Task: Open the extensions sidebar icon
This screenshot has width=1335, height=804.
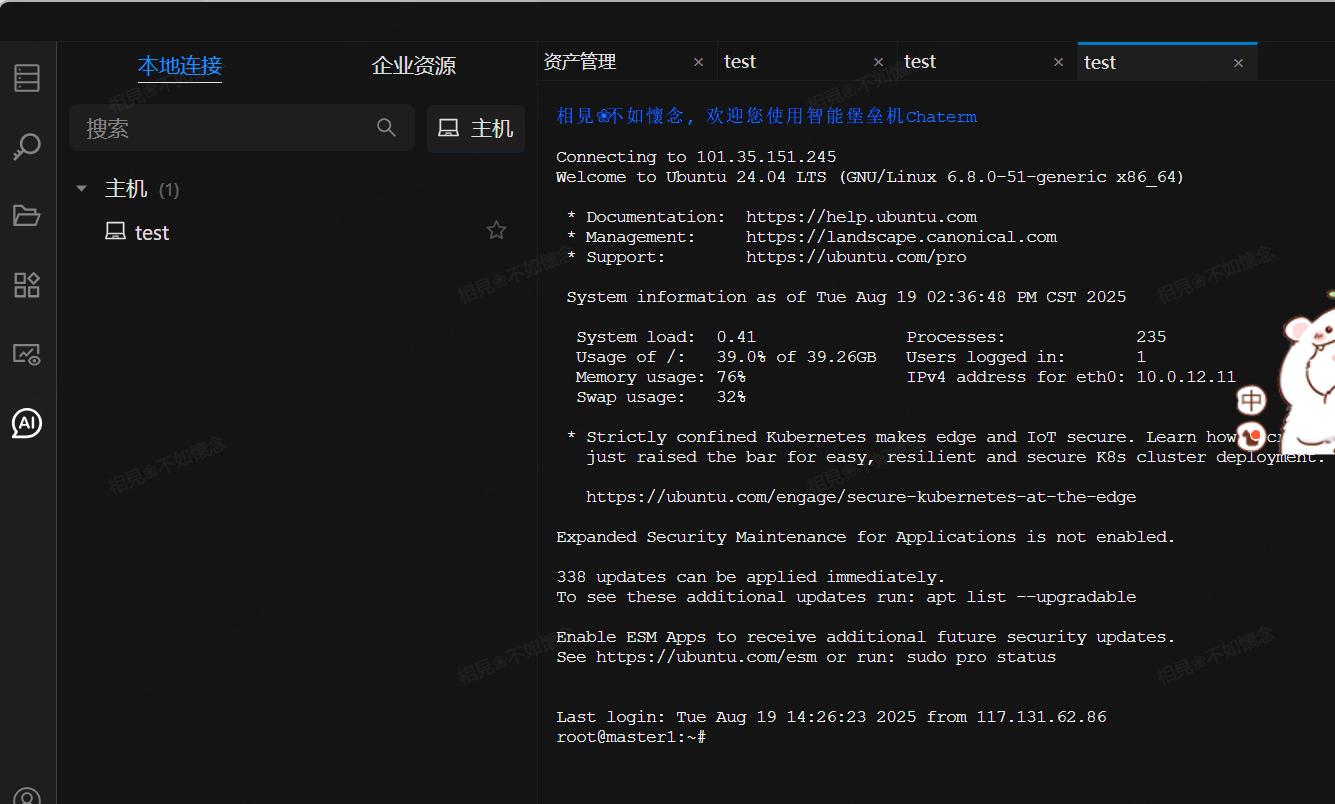Action: 27,285
